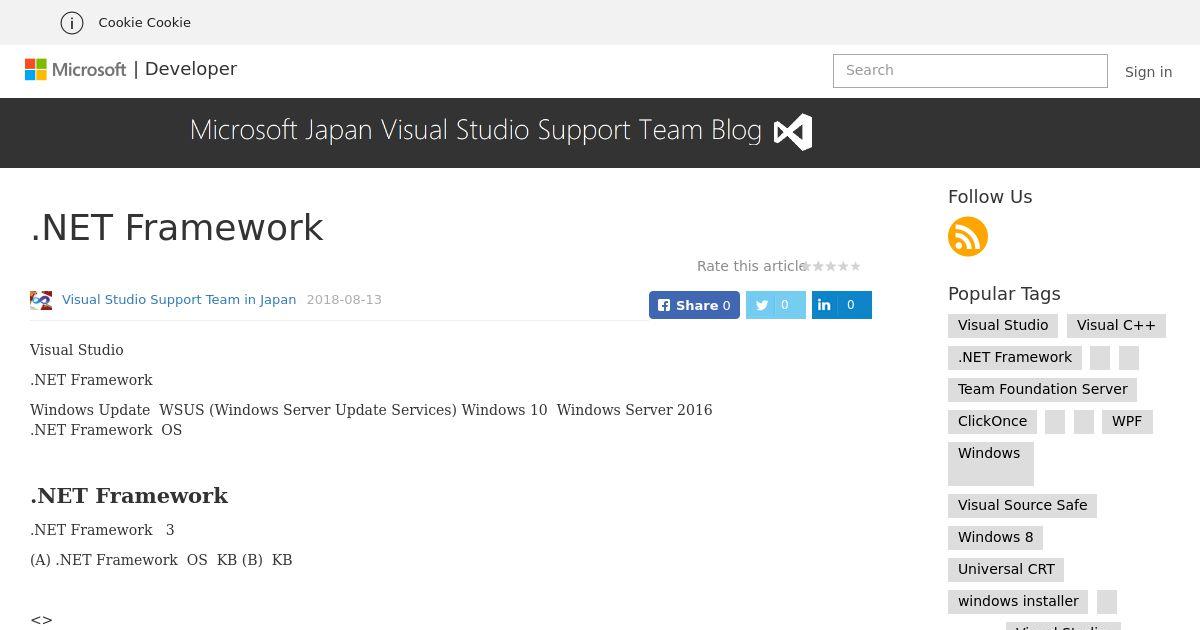Screen dimensions: 1200x630
Task: Click the cookie info circle icon
Action: pyautogui.click(x=72, y=22)
